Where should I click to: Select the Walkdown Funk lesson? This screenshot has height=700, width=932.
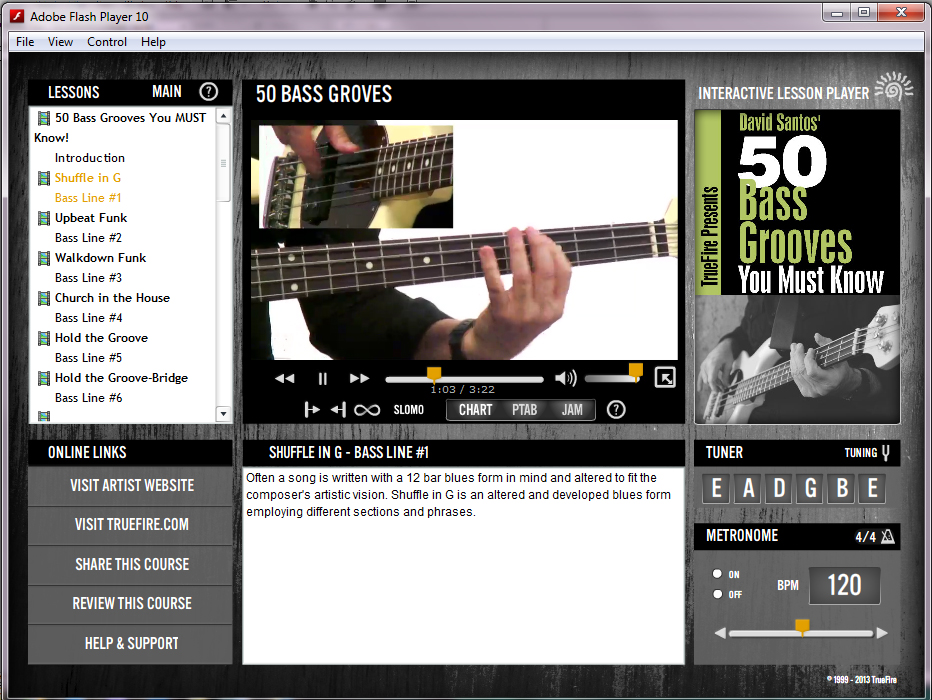click(x=100, y=258)
